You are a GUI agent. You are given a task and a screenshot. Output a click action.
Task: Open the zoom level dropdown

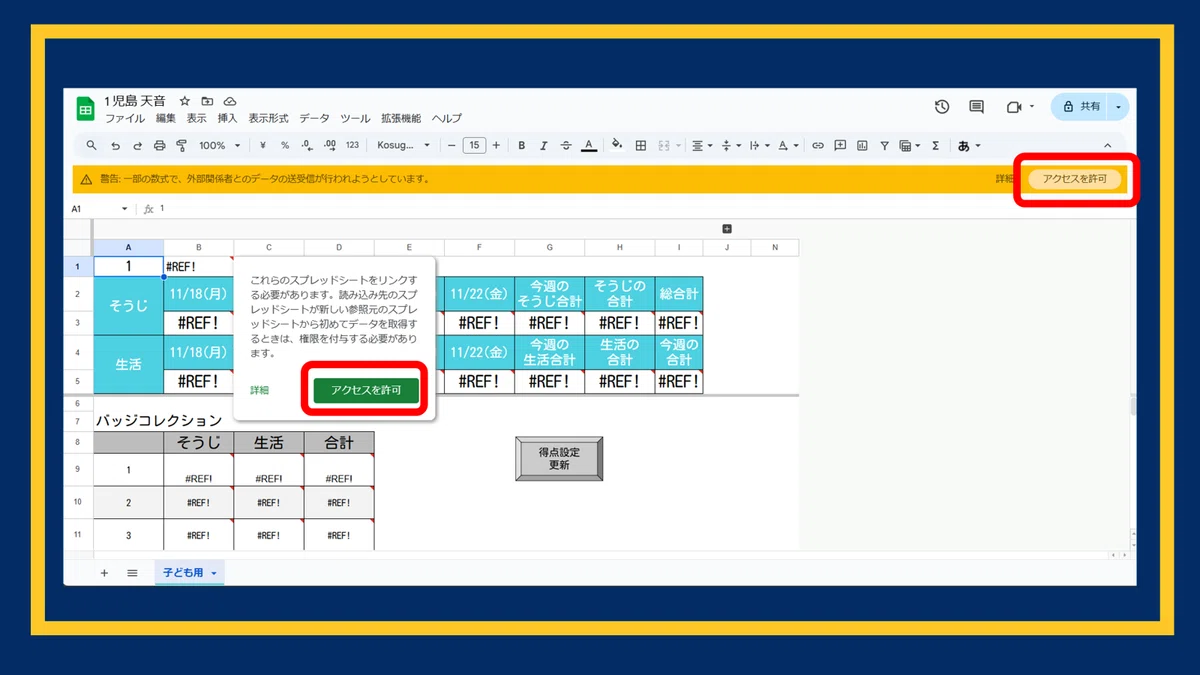(x=219, y=146)
